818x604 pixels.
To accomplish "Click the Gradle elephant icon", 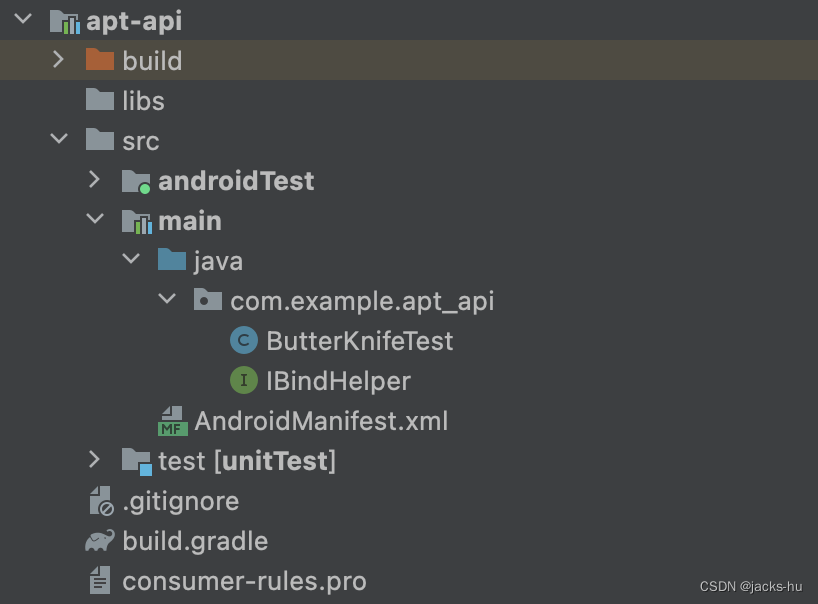I will click(99, 541).
